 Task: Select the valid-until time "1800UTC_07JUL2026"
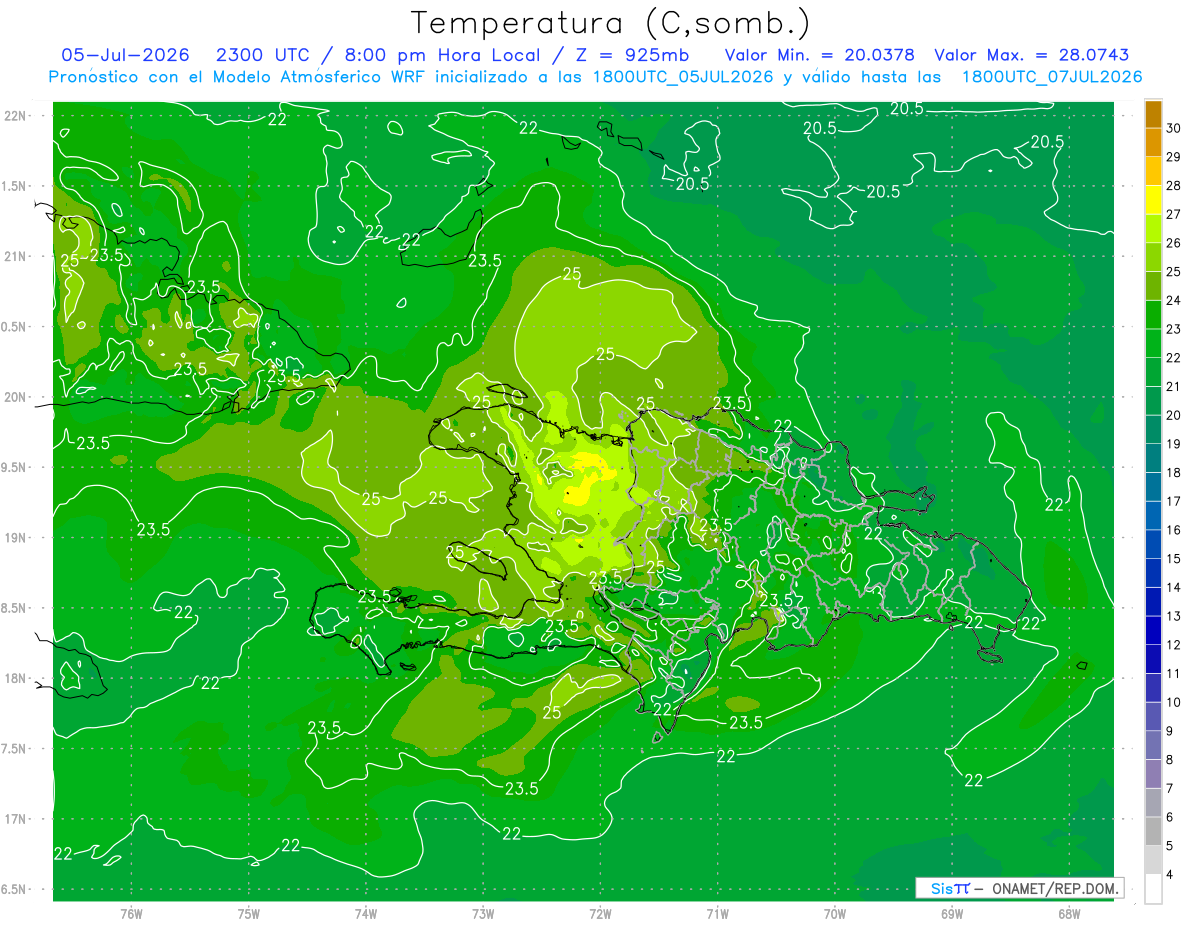click(1052, 77)
